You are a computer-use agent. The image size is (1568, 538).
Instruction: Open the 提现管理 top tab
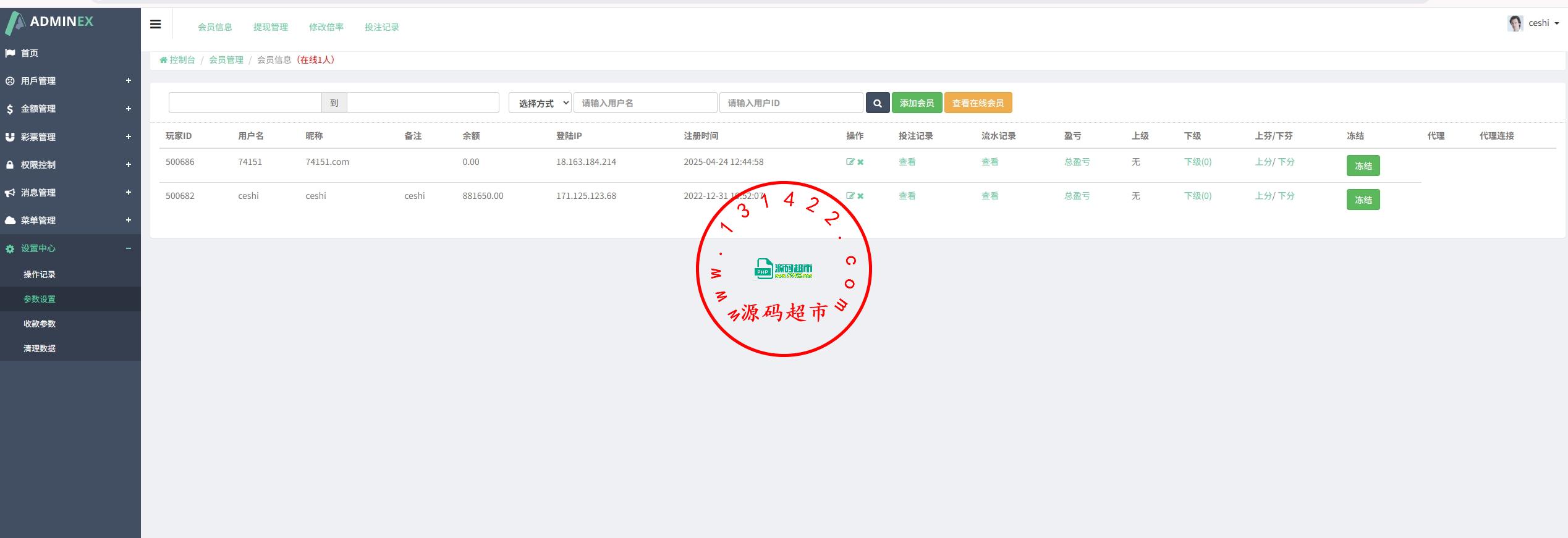tap(271, 27)
